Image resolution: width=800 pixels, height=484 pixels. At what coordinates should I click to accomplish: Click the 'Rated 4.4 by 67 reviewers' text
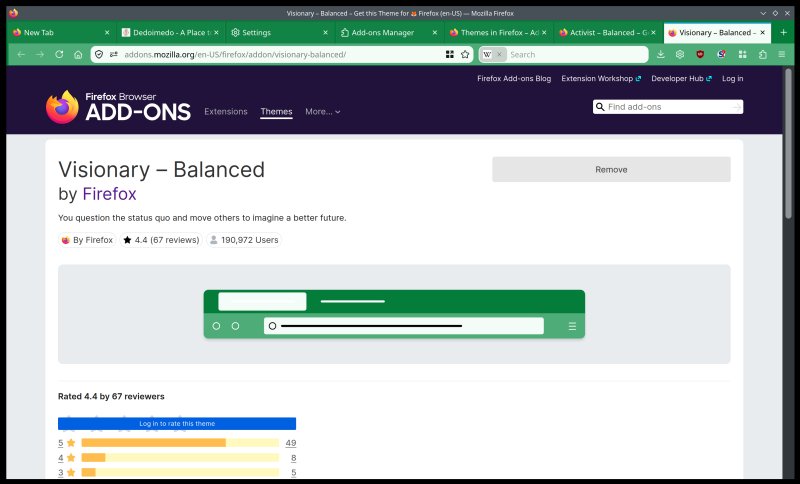coord(111,396)
